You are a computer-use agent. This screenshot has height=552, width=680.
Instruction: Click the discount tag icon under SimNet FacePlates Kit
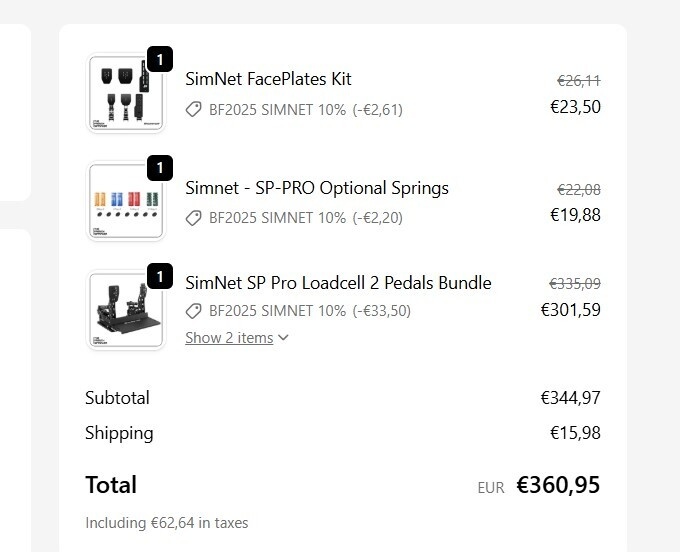194,109
